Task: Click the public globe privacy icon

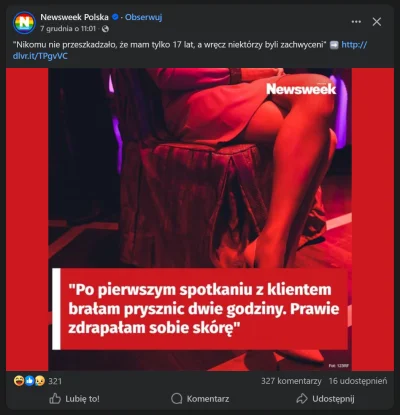Action: 105,29
